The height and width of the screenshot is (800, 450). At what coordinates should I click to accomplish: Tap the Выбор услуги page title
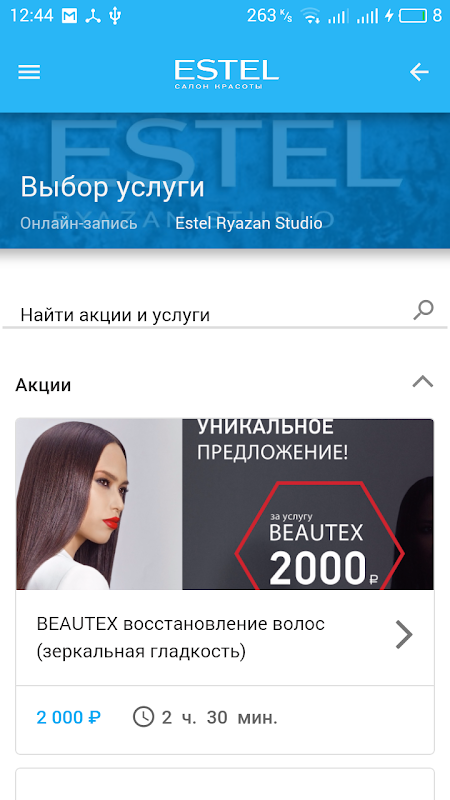[x=112, y=187]
